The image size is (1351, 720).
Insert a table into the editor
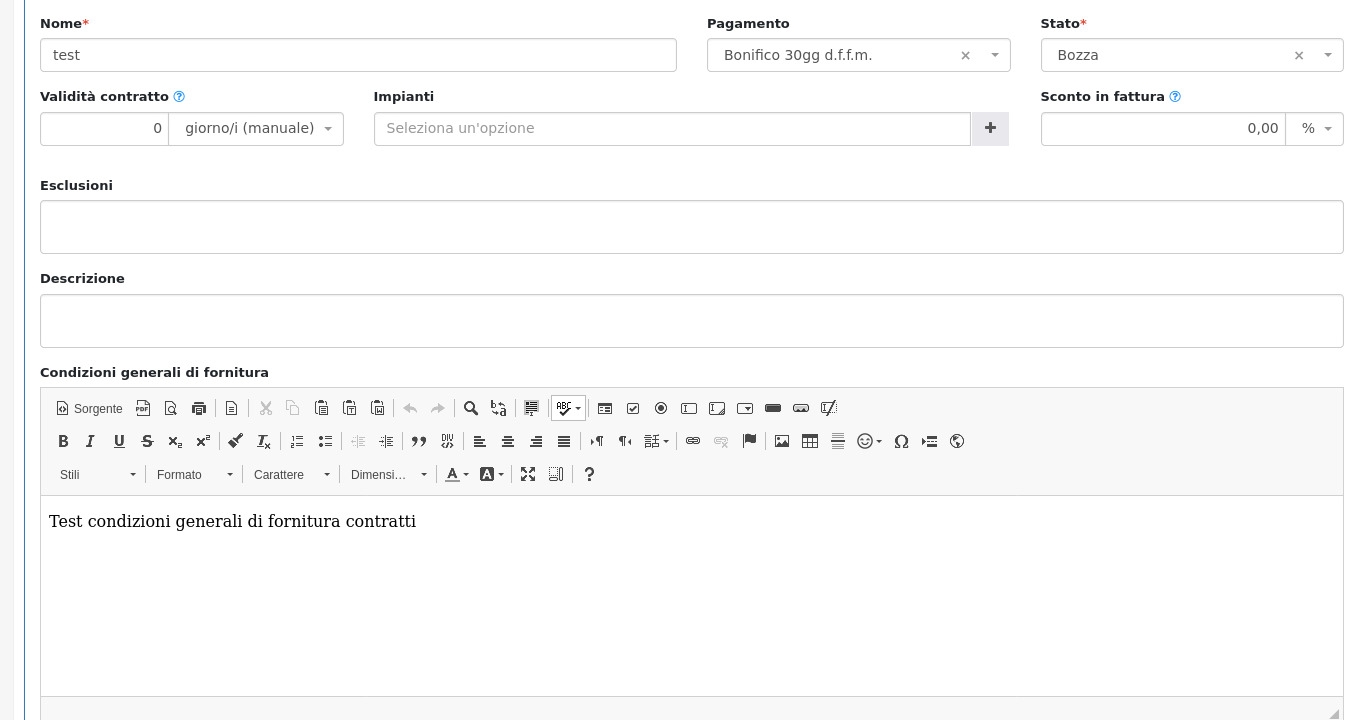810,441
